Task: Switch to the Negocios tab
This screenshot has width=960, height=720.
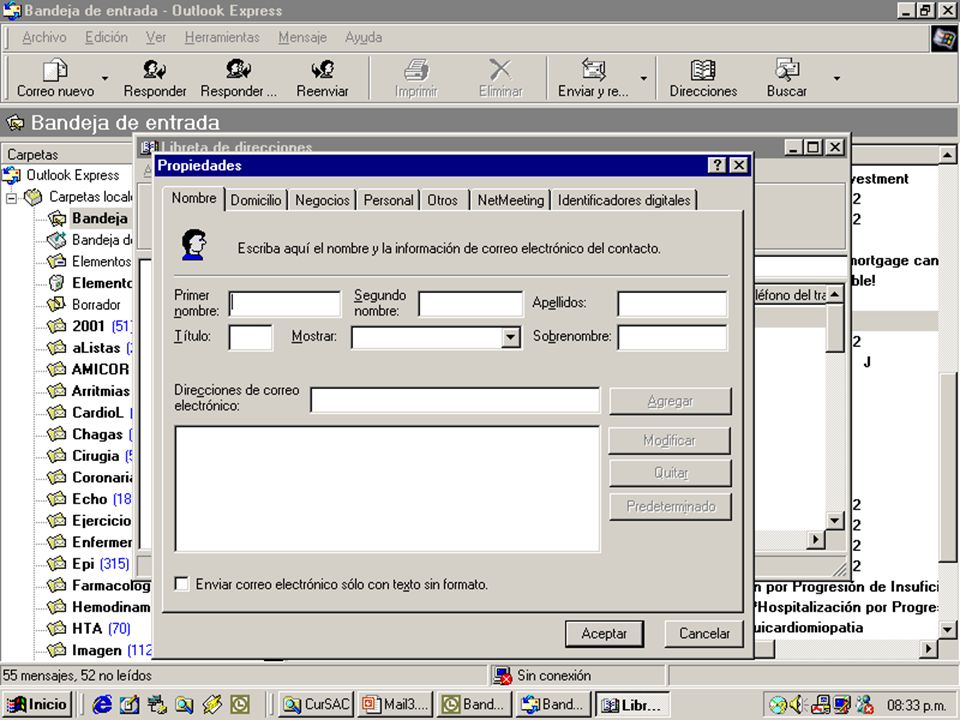Action: 322,200
